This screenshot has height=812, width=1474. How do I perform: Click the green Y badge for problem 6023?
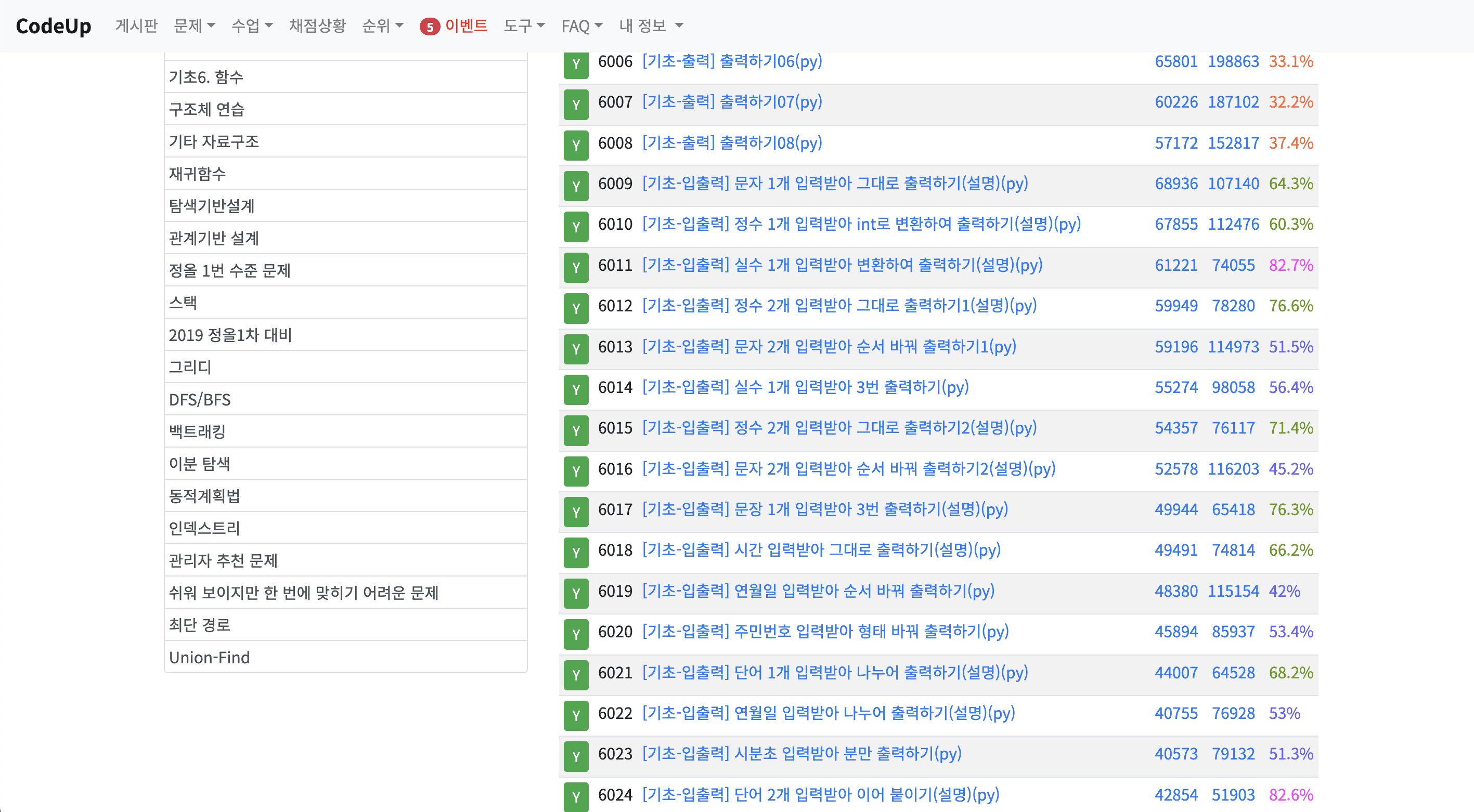point(576,756)
